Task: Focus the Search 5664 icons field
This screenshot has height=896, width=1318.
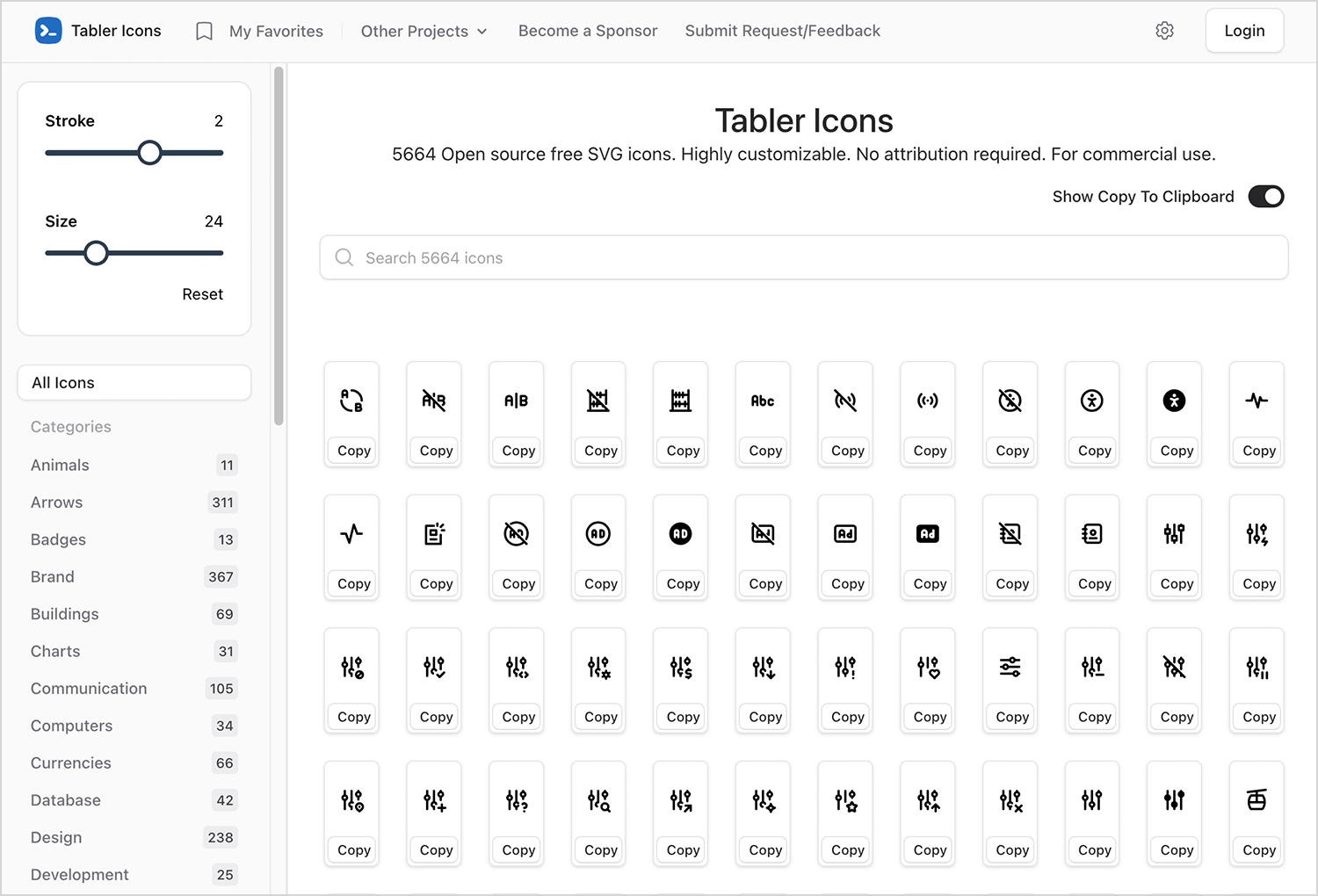Action: coord(804,257)
